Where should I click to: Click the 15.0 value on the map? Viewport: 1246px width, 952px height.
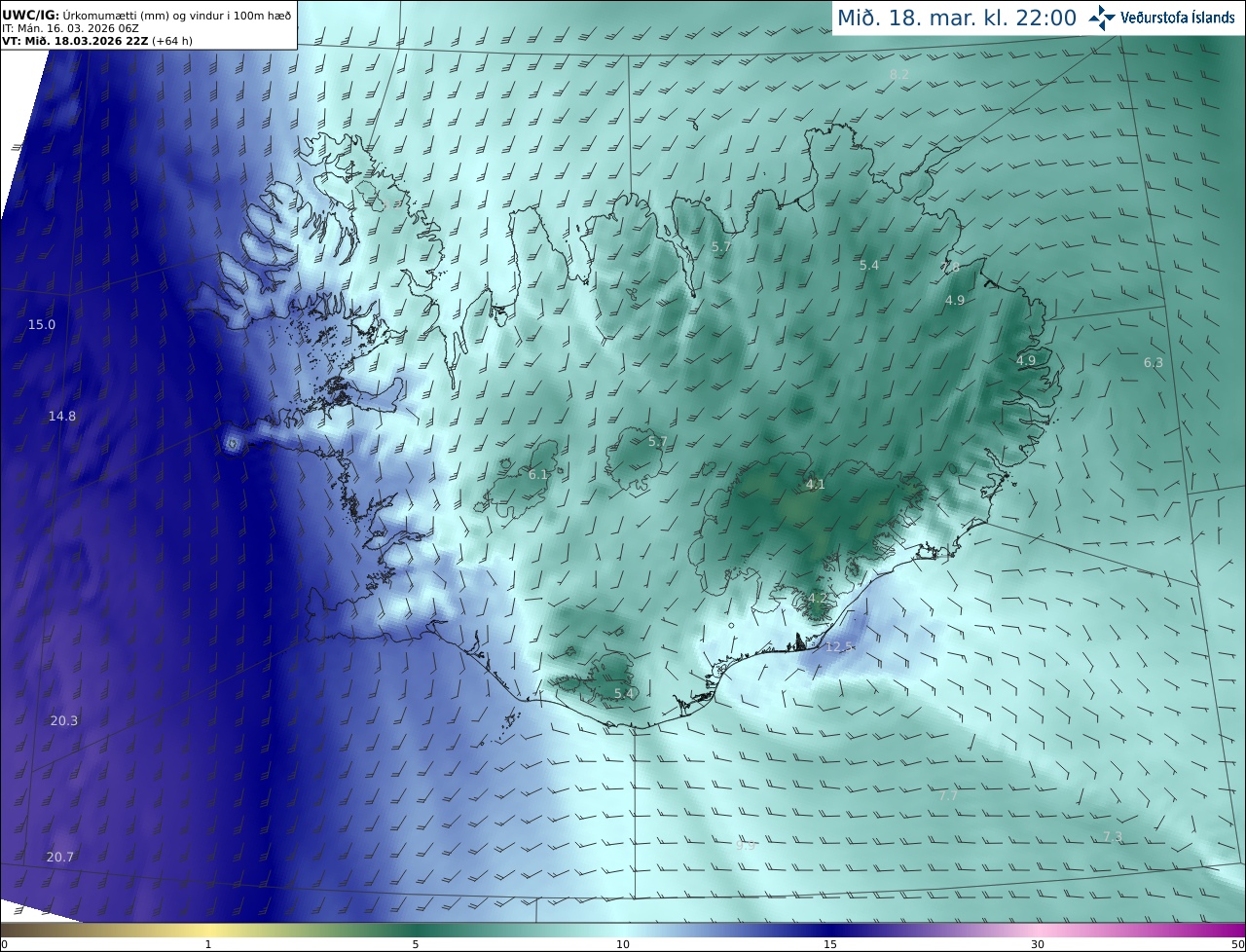[x=42, y=325]
